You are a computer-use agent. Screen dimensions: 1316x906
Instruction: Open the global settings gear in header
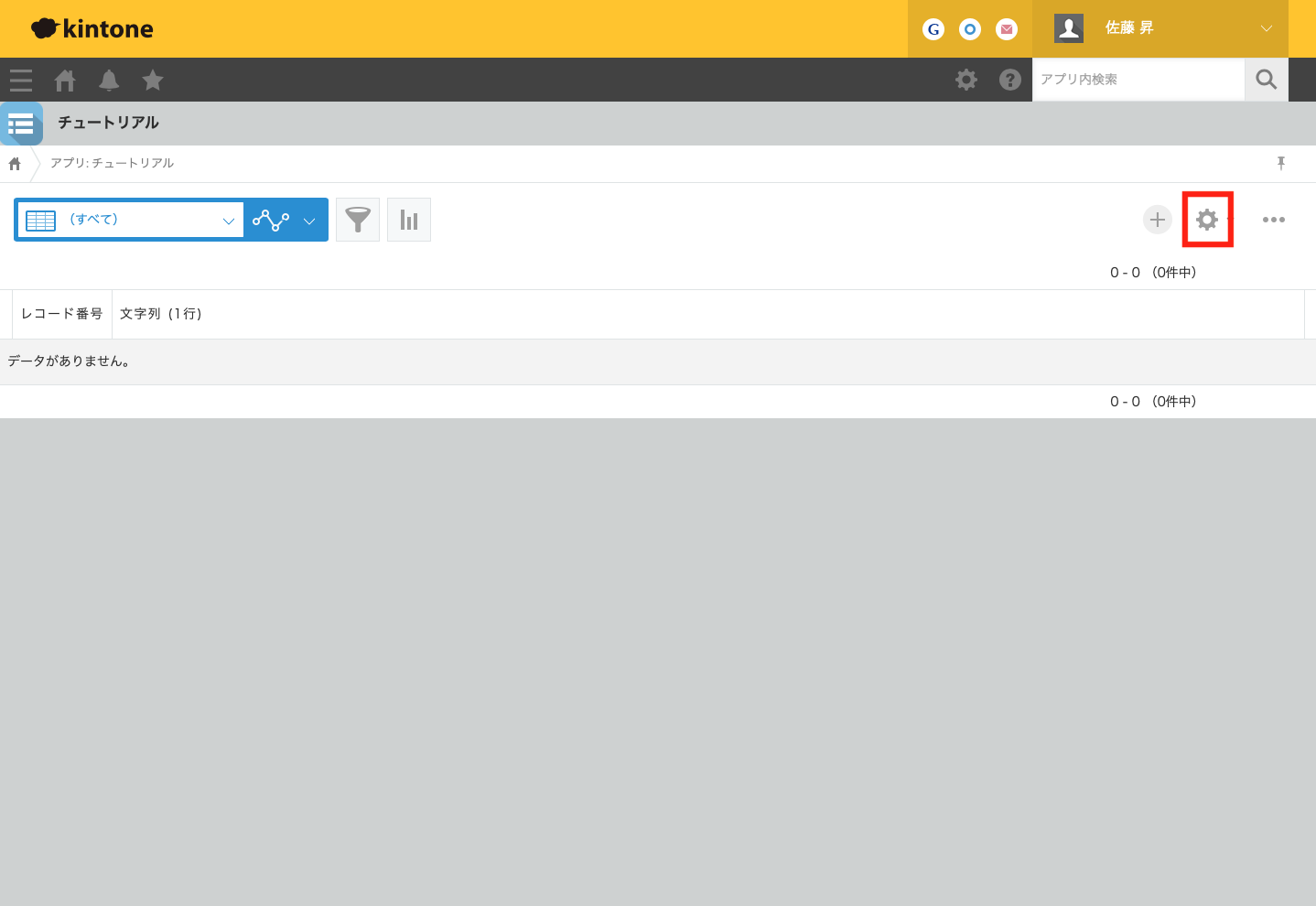[966, 80]
